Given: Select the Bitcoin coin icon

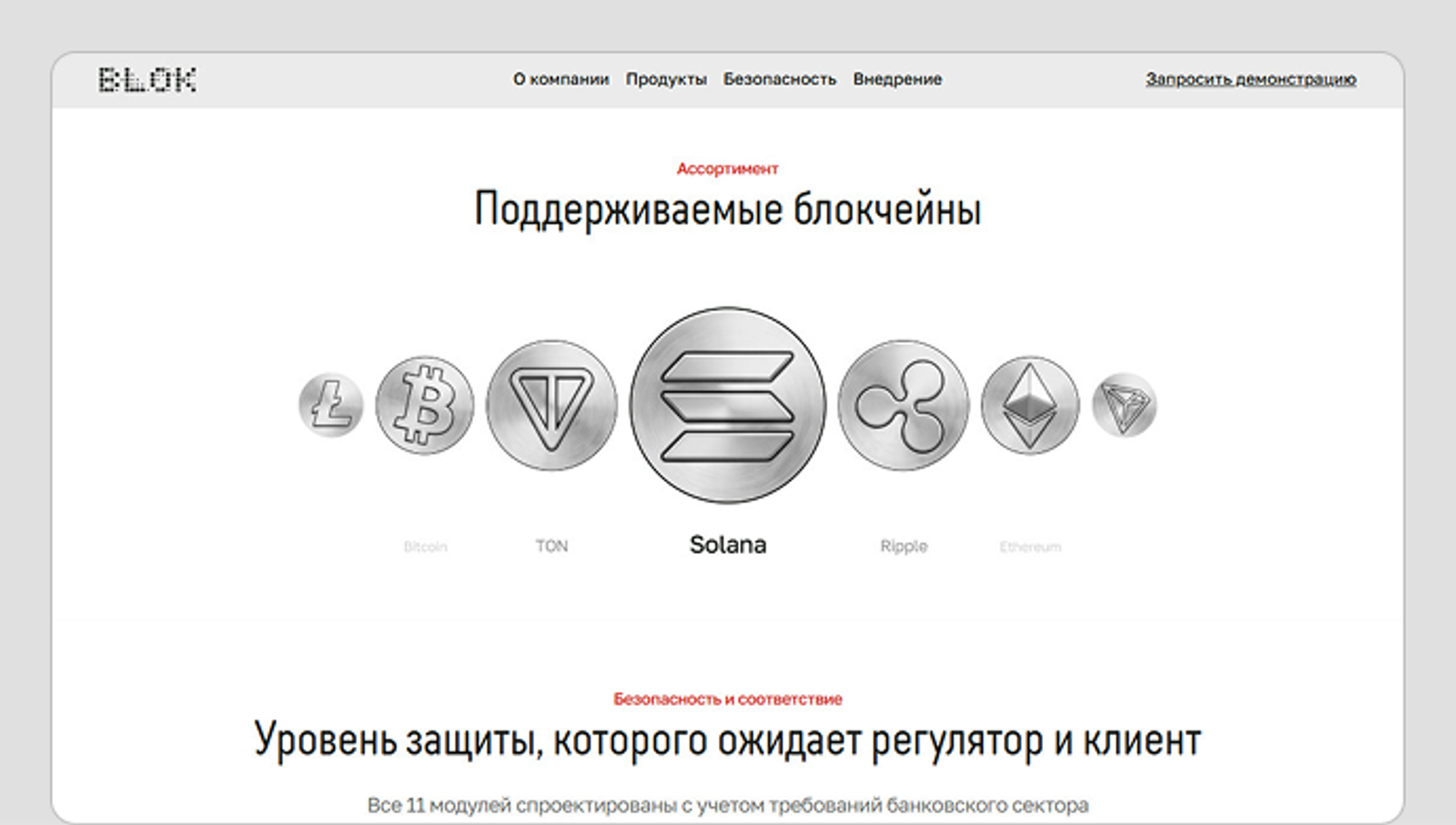Looking at the screenshot, I should [x=425, y=405].
